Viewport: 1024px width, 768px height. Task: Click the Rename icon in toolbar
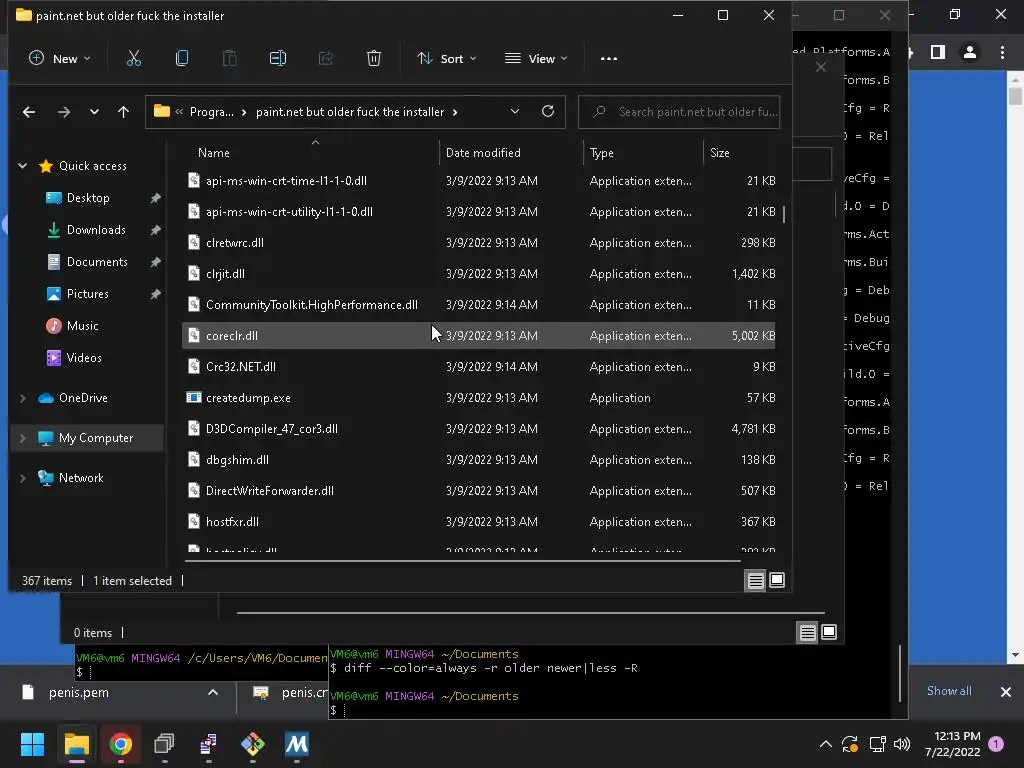[278, 59]
